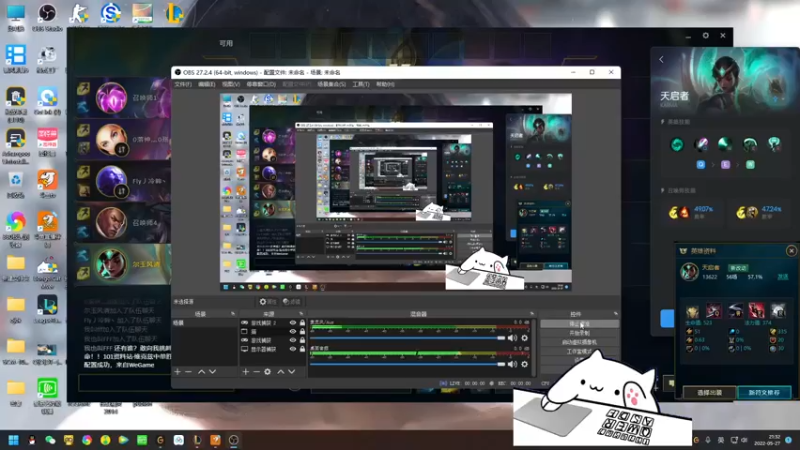Toggle visibility of 游戏捕获 2 source
This screenshot has width=800, height=450.
[x=293, y=323]
